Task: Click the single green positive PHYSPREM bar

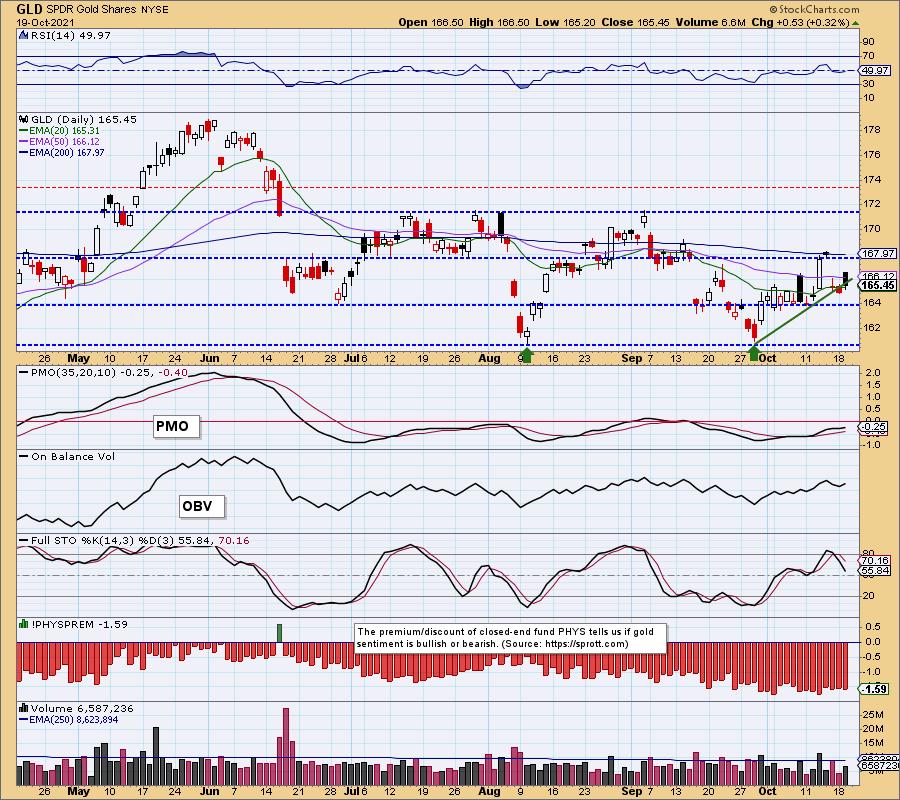Action: pyautogui.click(x=280, y=633)
